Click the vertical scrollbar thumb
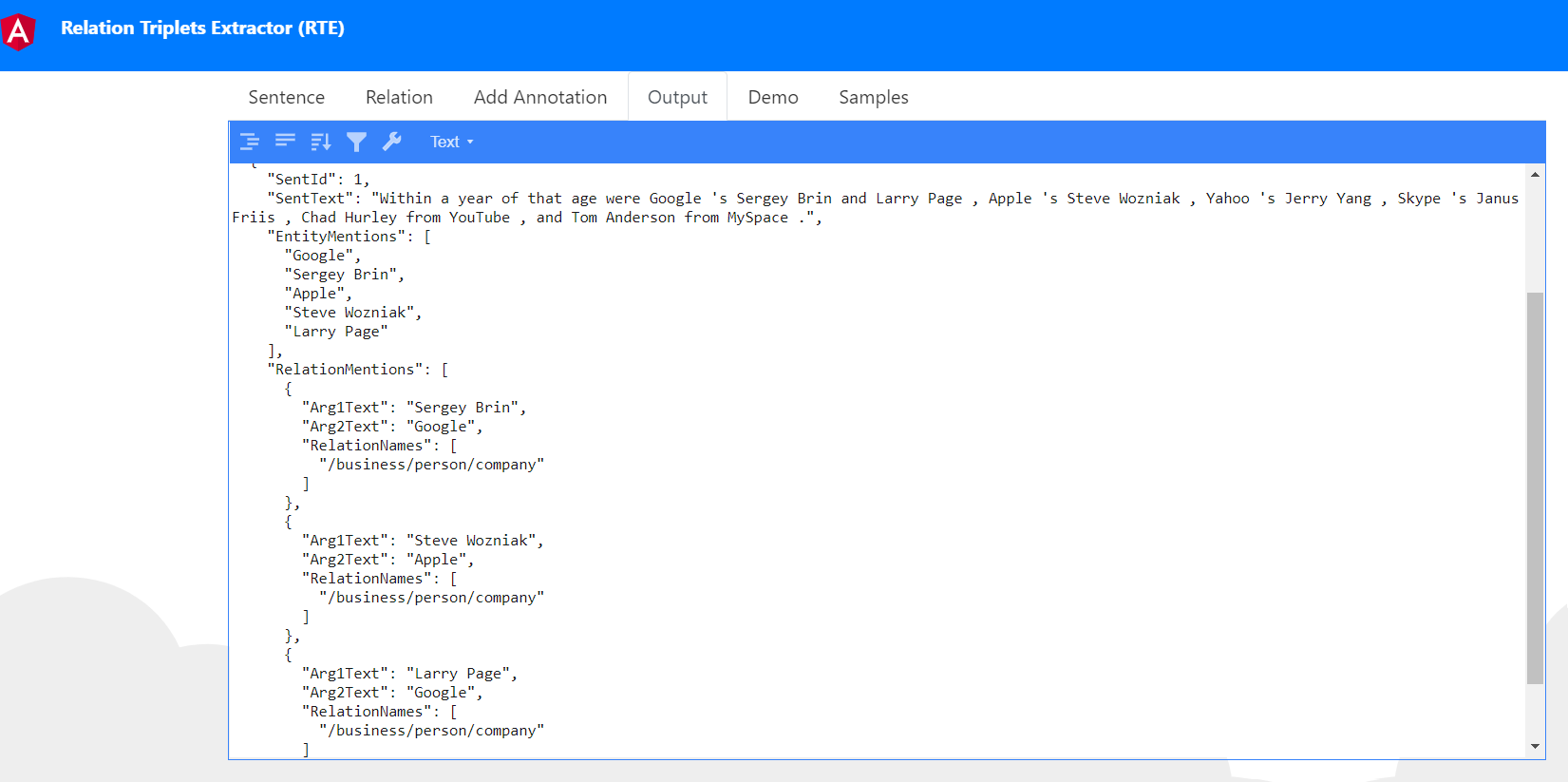The width and height of the screenshot is (1568, 782). click(1535, 488)
